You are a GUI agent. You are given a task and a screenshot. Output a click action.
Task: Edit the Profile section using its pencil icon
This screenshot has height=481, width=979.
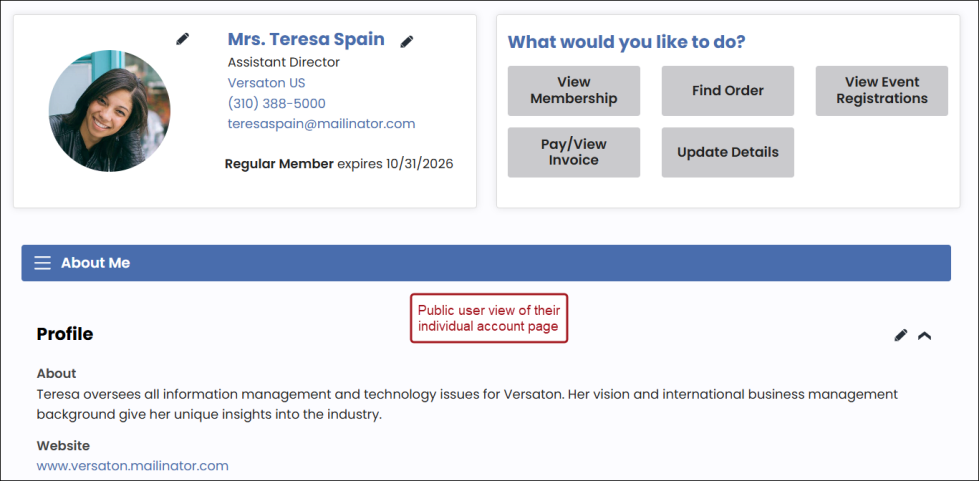(901, 335)
